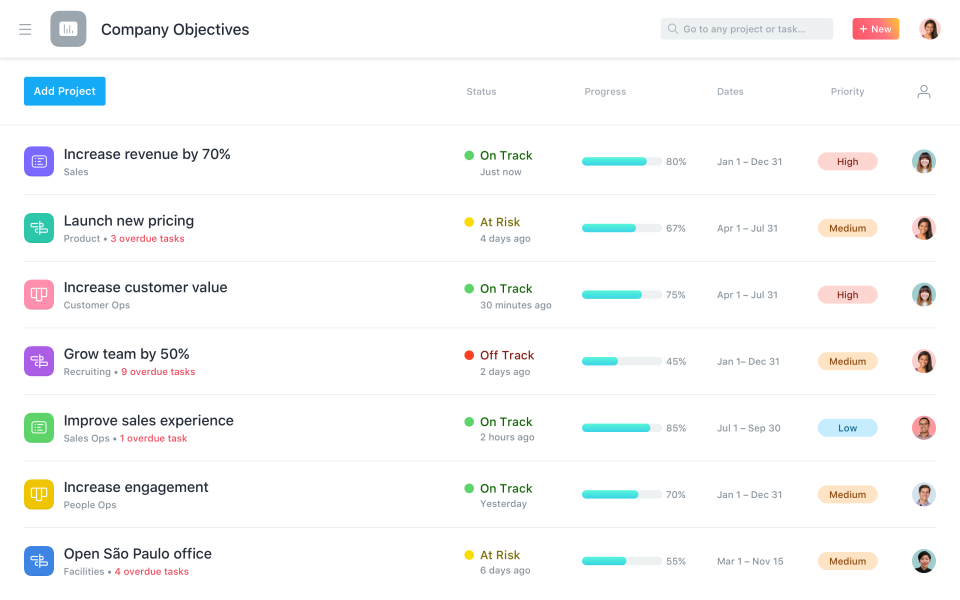
Task: Open the hamburger sidebar menu
Action: click(25, 30)
